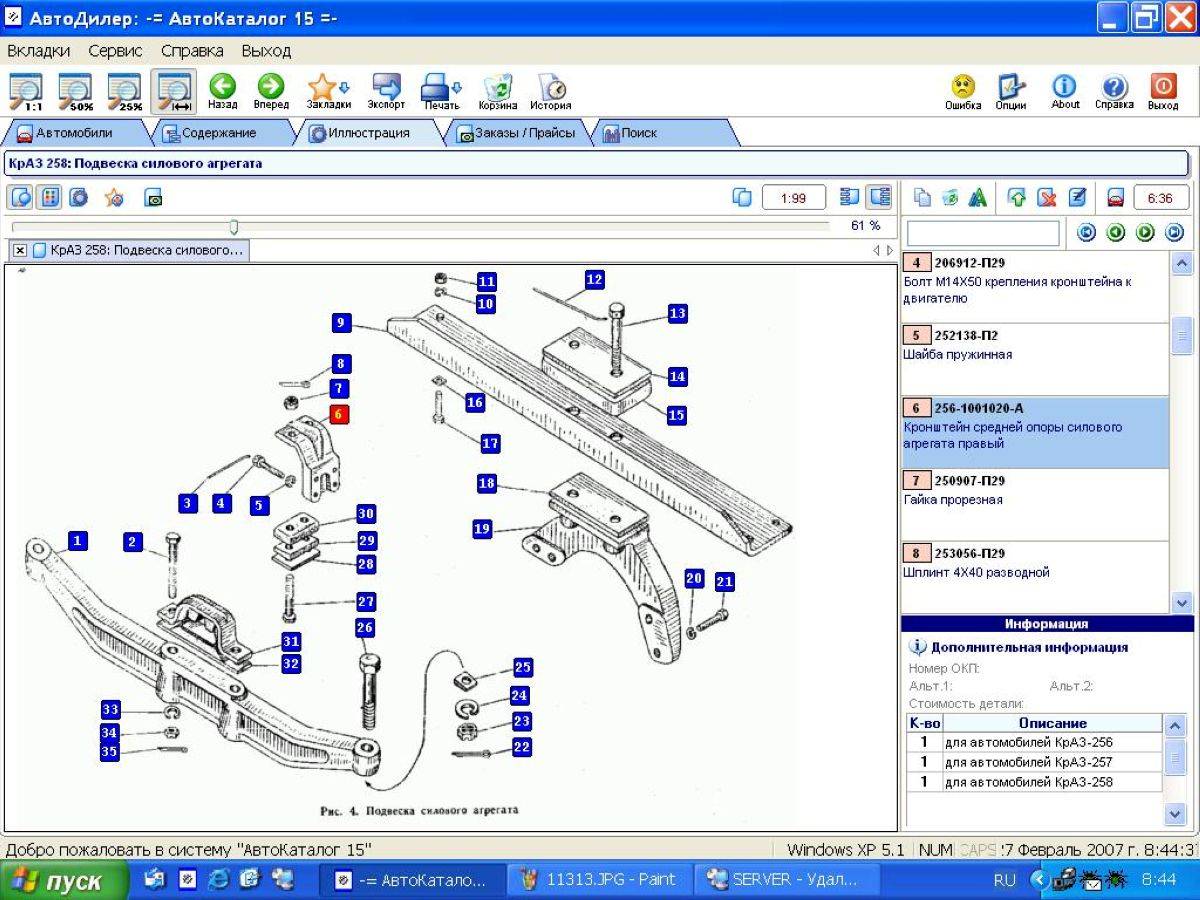
Task: Set zoom to 50% scale
Action: (x=76, y=90)
